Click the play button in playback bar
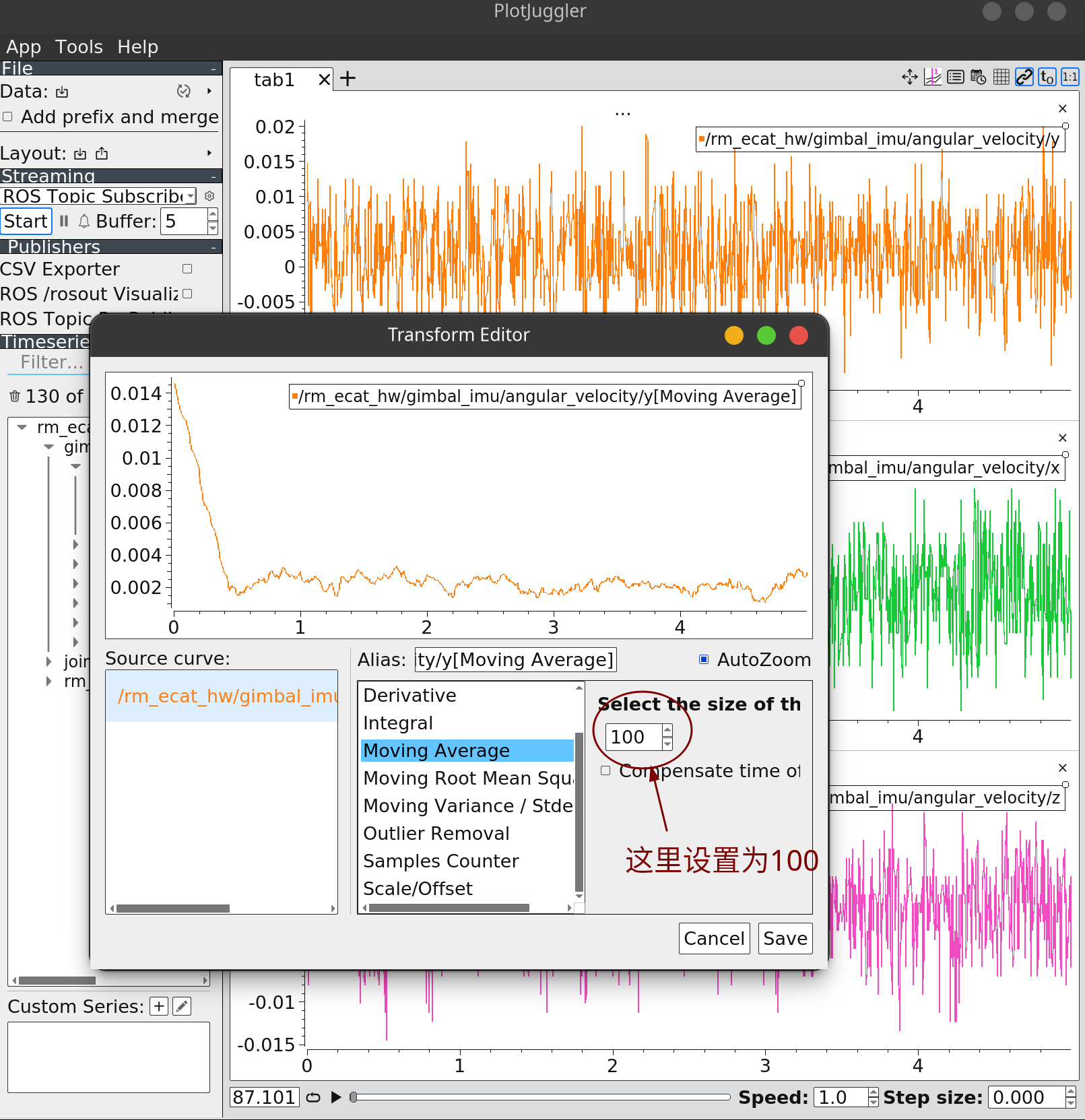Image resolution: width=1085 pixels, height=1120 pixels. click(336, 1097)
